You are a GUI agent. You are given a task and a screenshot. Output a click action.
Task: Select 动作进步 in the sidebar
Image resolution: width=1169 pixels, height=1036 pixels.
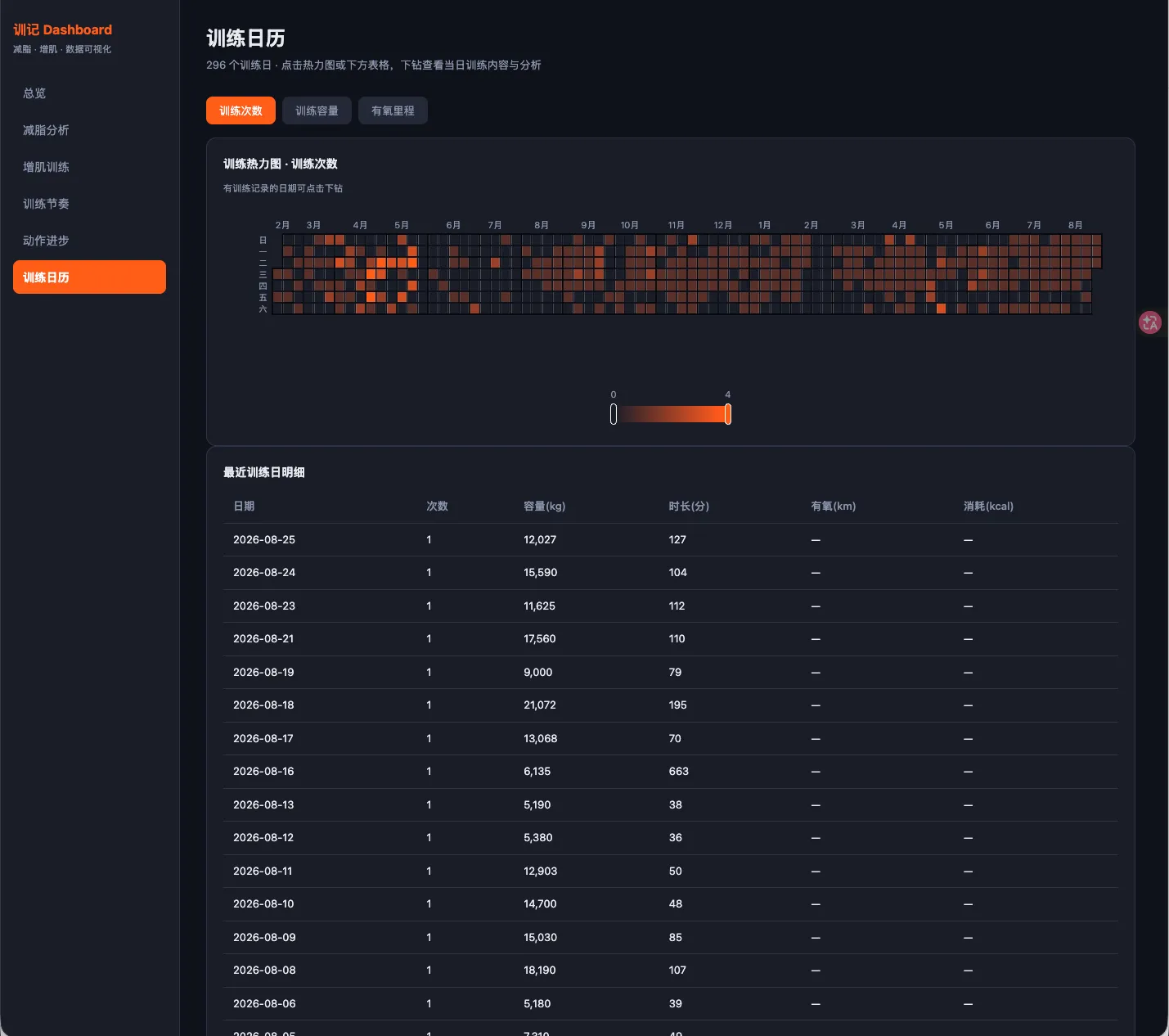[x=89, y=241]
